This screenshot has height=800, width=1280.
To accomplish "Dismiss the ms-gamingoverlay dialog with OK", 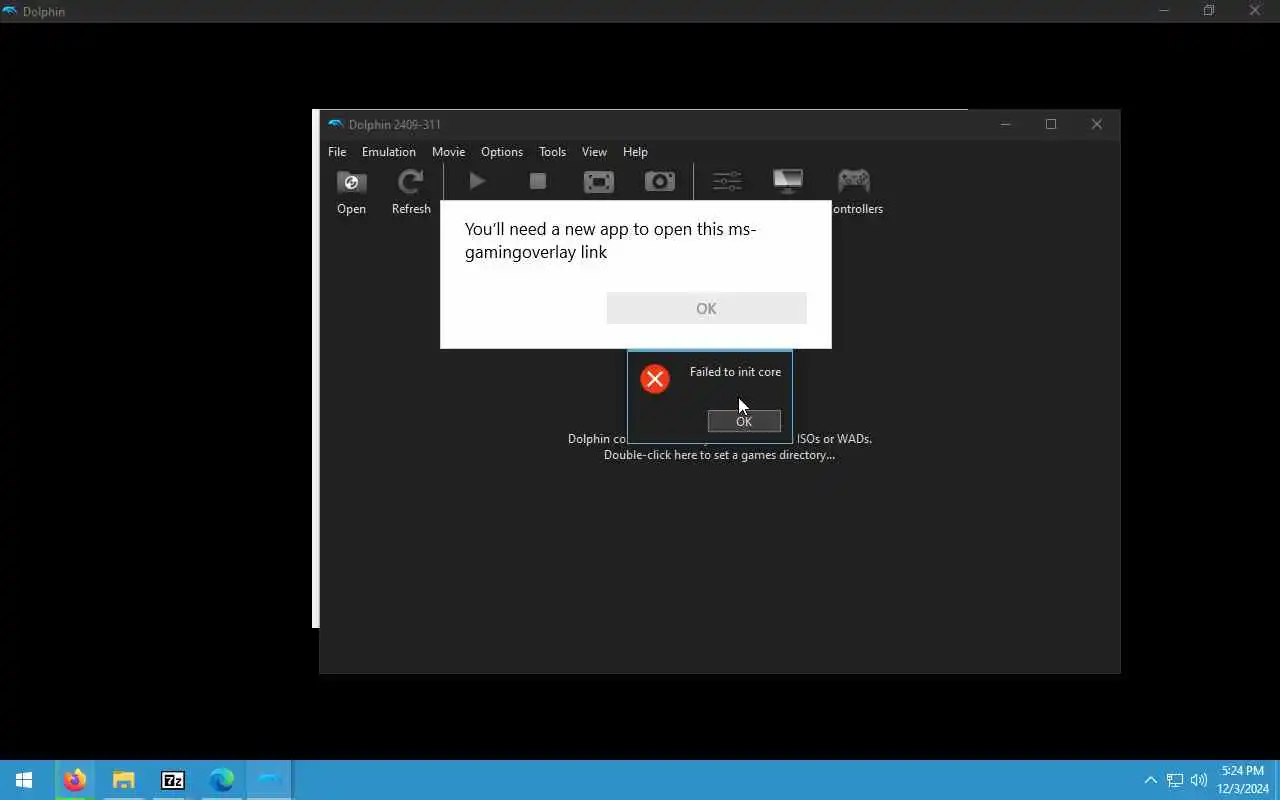I will click(706, 308).
